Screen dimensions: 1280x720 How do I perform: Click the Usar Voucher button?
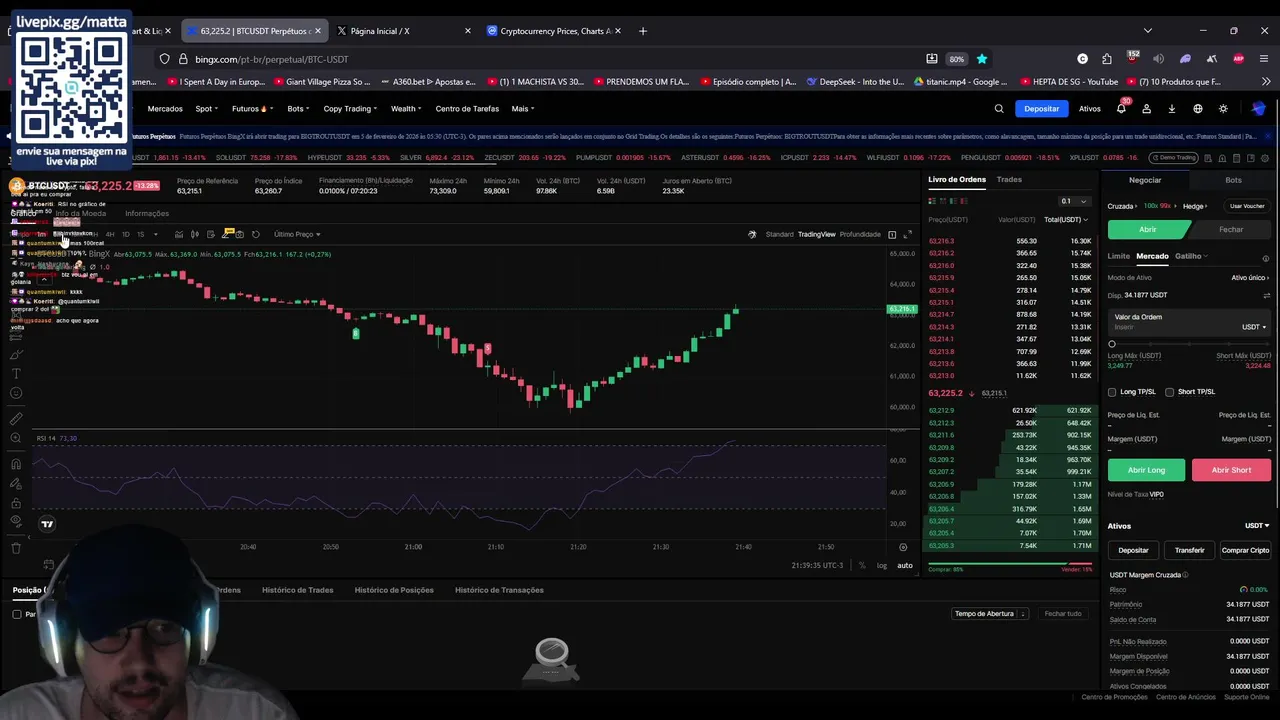1247,206
